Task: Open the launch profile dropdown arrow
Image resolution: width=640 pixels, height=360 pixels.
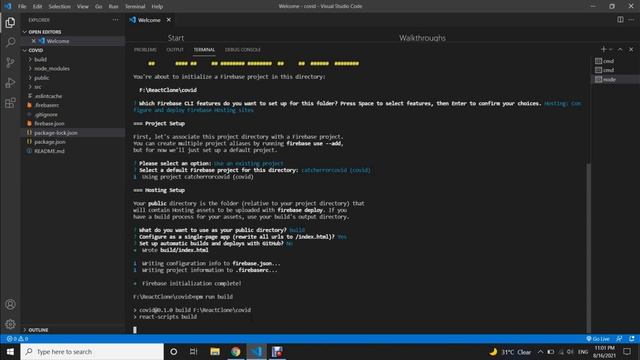Action: (611, 49)
